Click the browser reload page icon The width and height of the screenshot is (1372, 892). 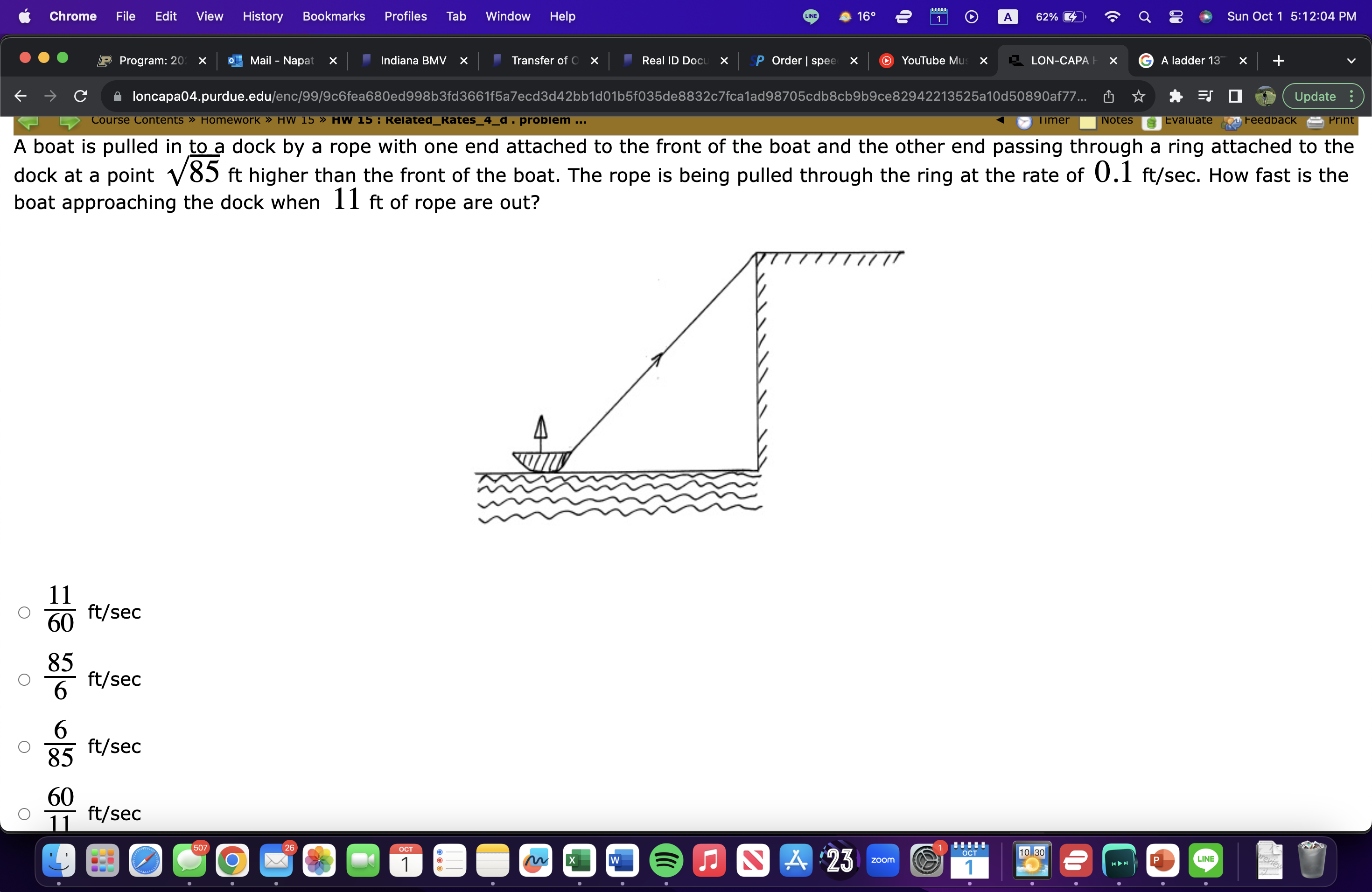click(81, 96)
